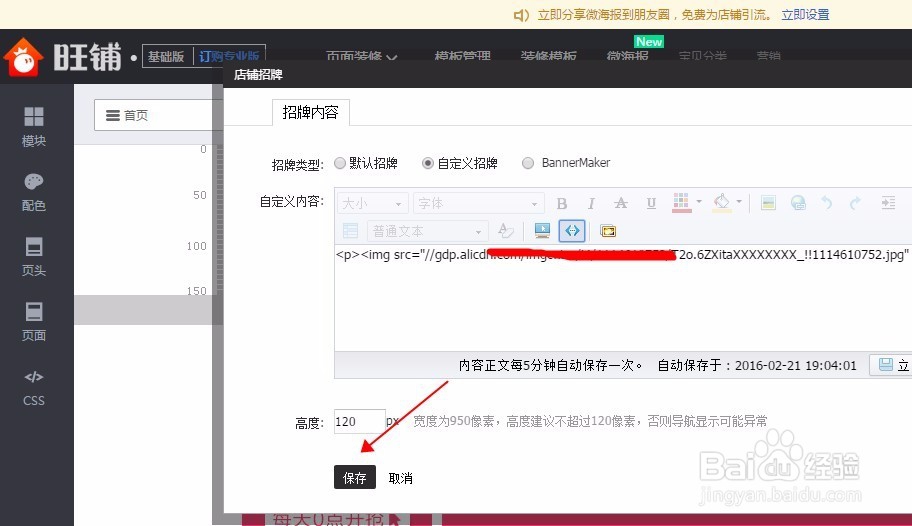Open the CSS sidebar panel
This screenshot has height=526, width=912.
(x=34, y=388)
